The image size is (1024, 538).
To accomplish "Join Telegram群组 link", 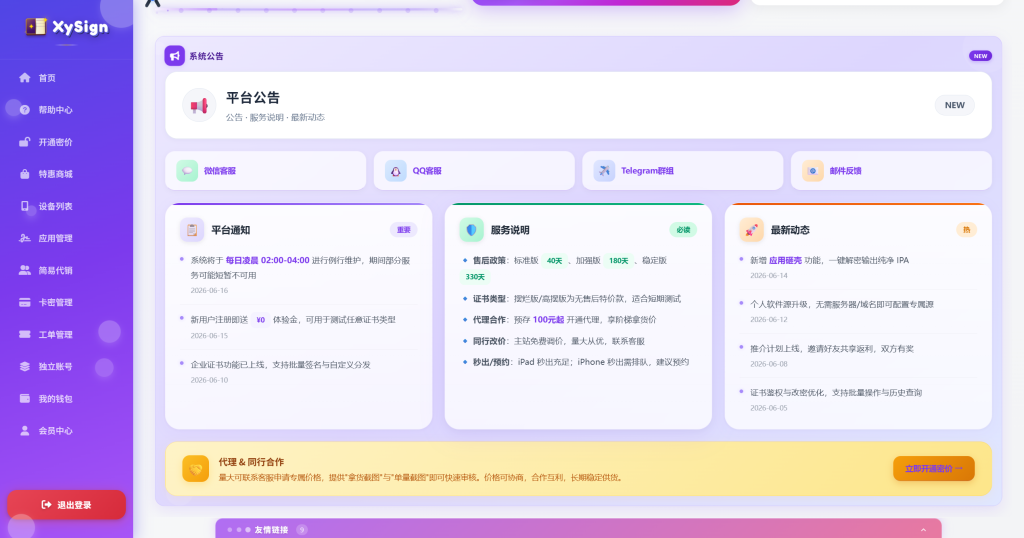I will click(x=682, y=170).
